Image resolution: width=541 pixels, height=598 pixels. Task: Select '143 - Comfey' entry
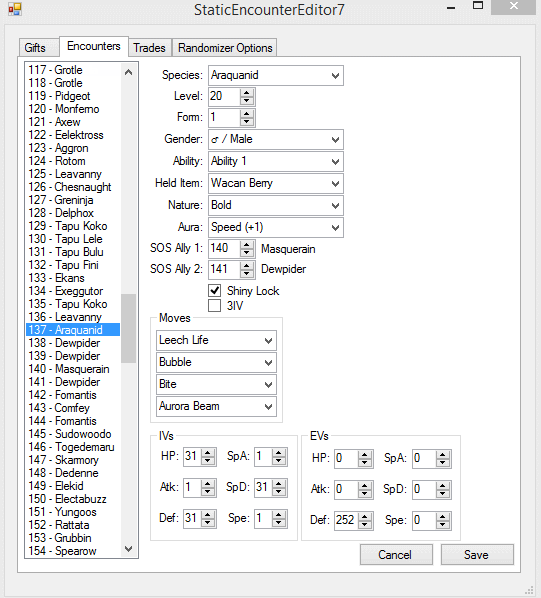73,408
